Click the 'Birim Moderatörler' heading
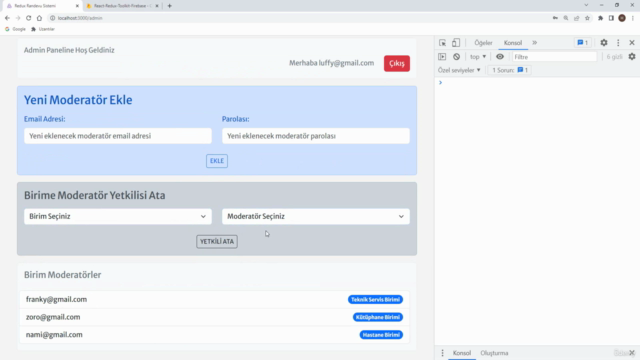Screen dimensions: 640x360 [x=62, y=275]
